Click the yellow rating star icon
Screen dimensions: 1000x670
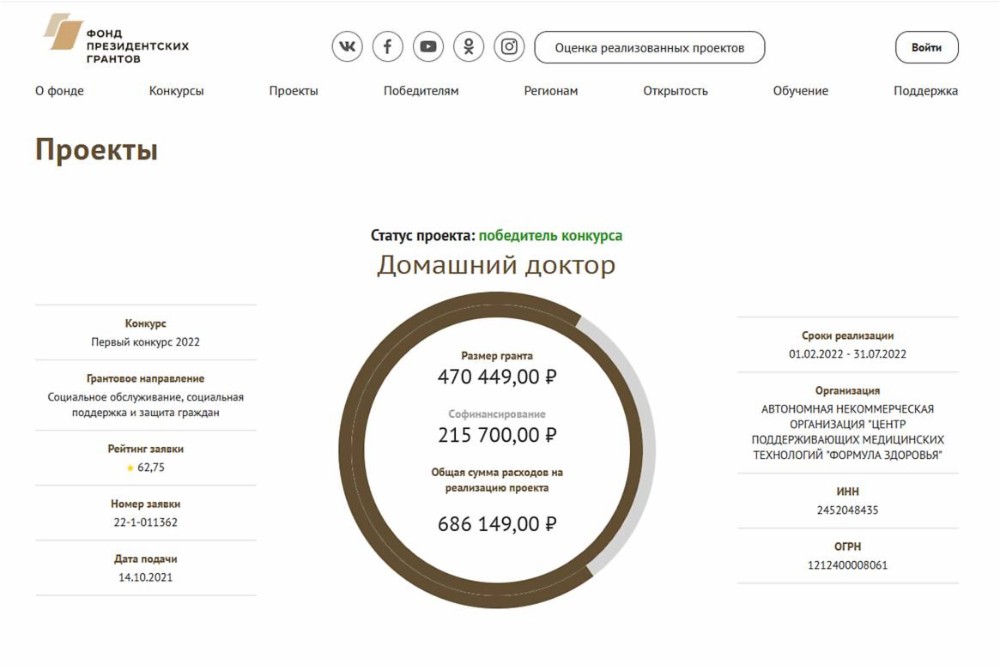(x=130, y=468)
